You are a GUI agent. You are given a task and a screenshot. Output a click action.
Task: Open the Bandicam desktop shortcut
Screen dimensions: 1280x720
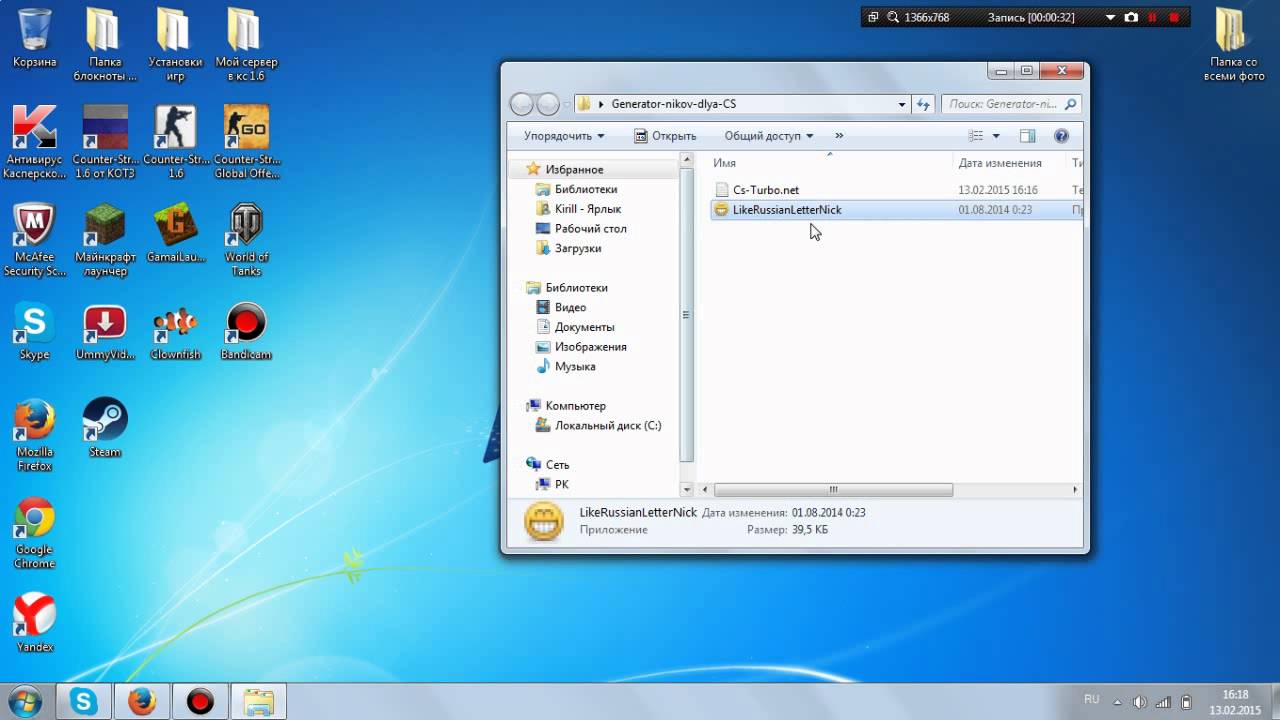click(246, 331)
